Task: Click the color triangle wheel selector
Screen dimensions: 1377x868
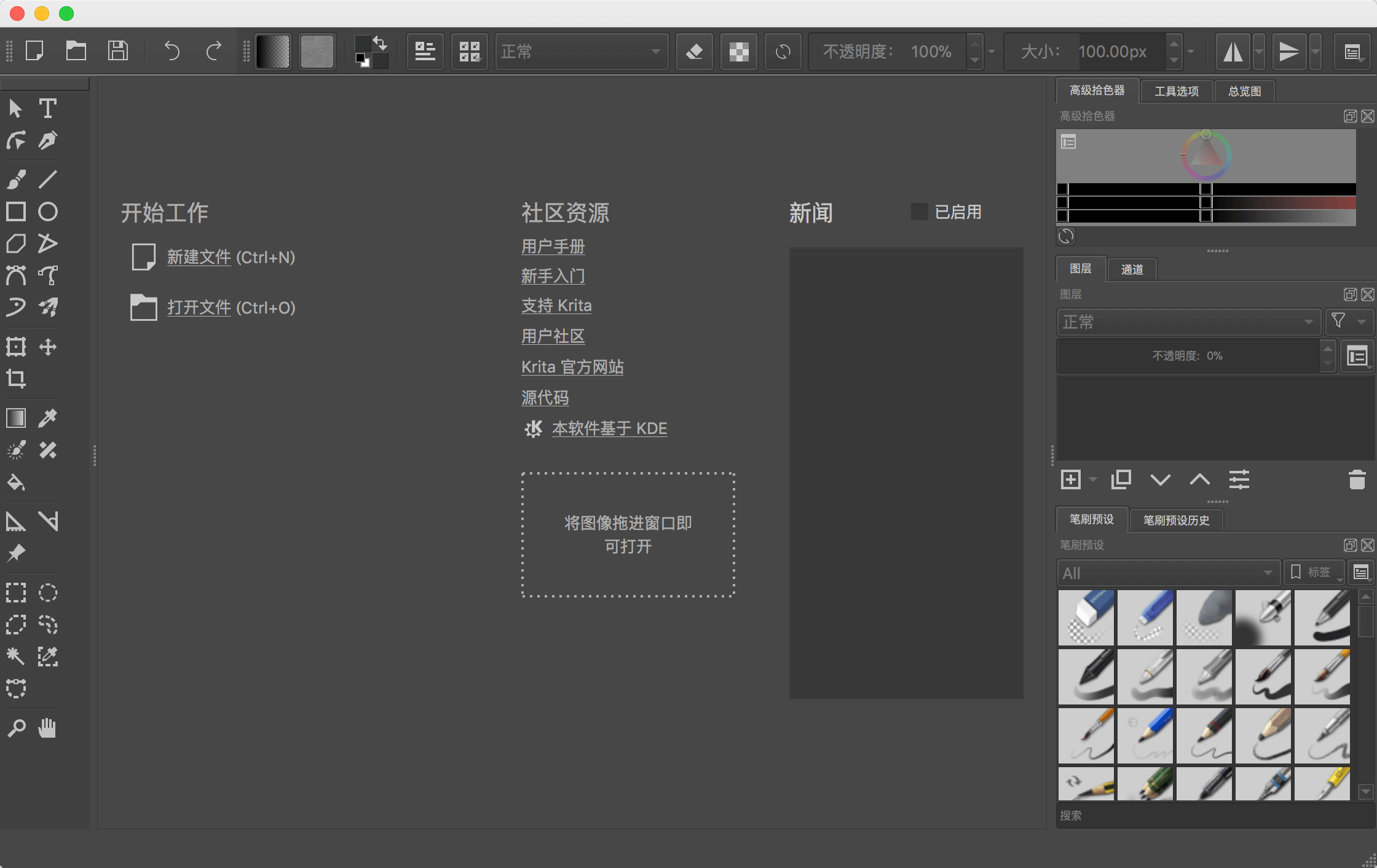Action: [x=1205, y=156]
